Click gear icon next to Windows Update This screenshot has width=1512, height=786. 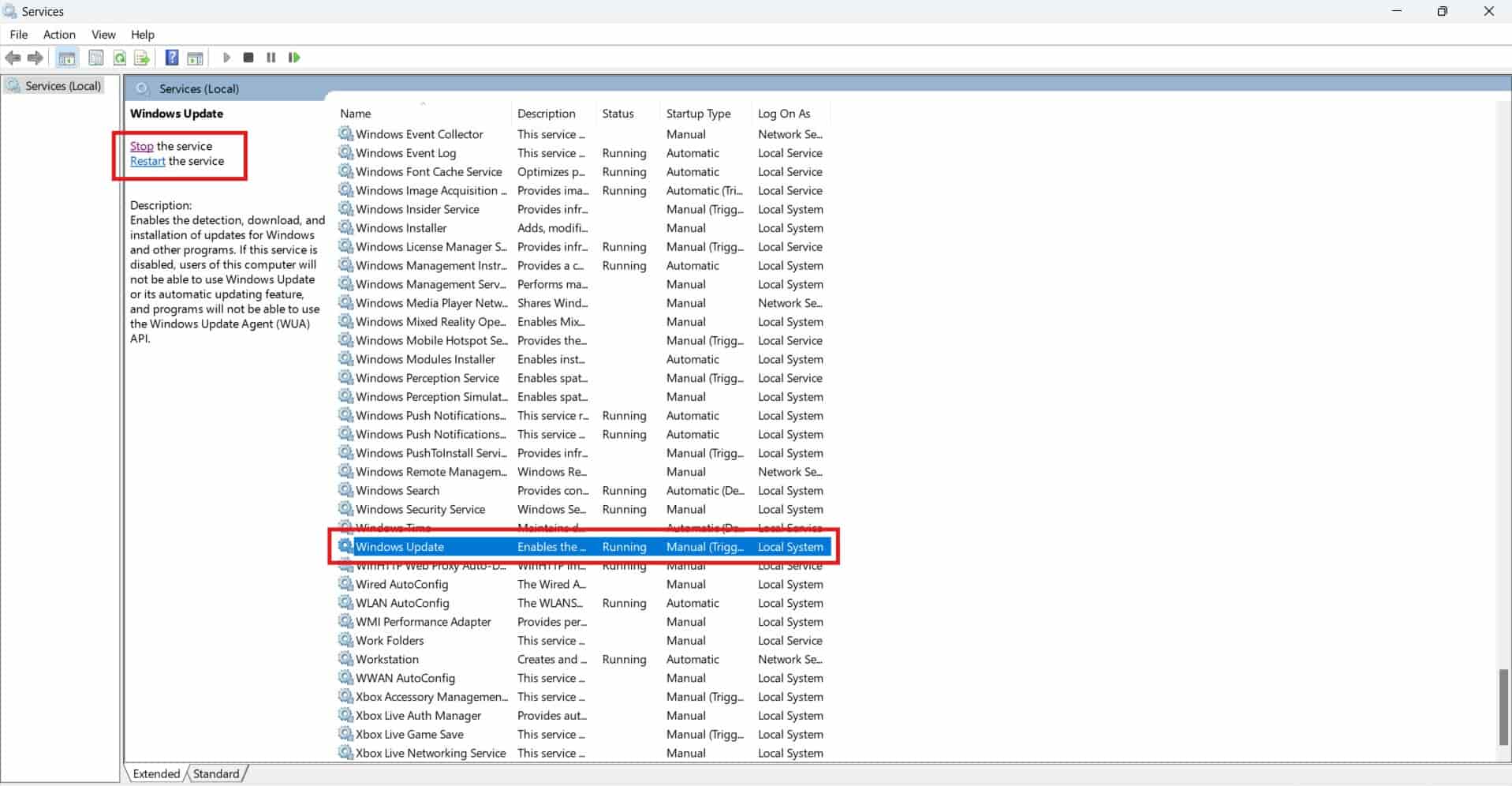pyautogui.click(x=345, y=546)
